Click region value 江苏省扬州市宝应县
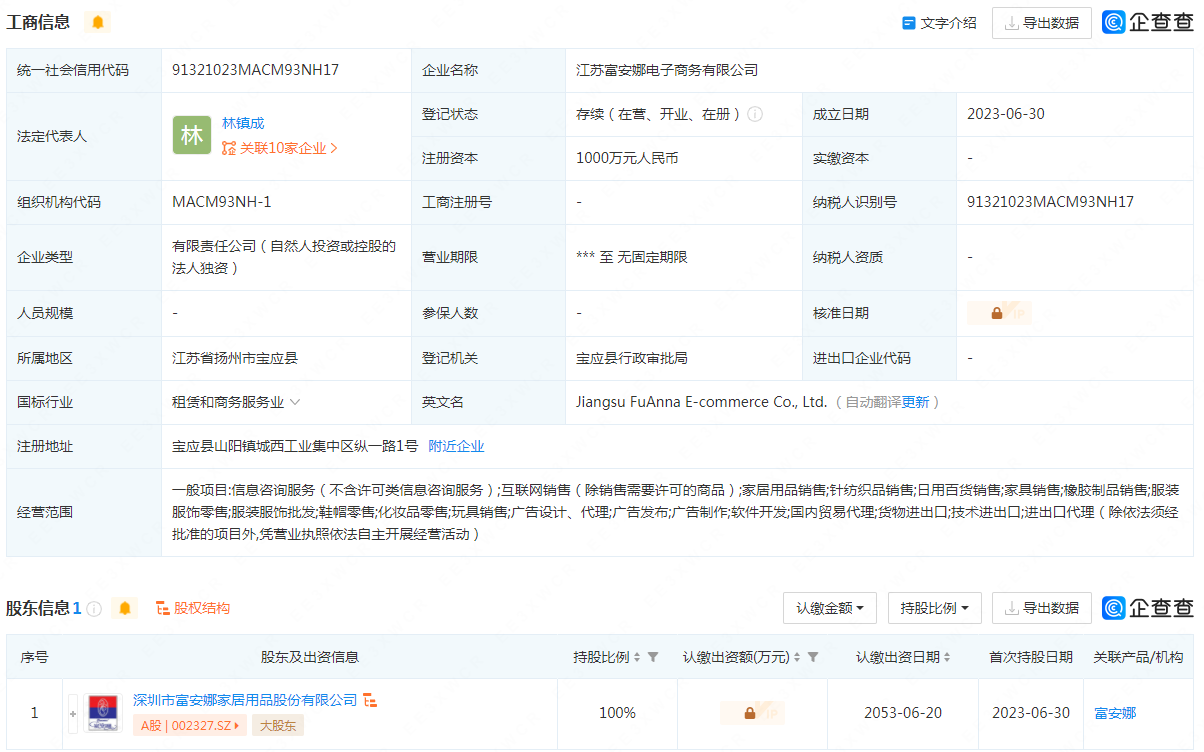 coord(235,358)
